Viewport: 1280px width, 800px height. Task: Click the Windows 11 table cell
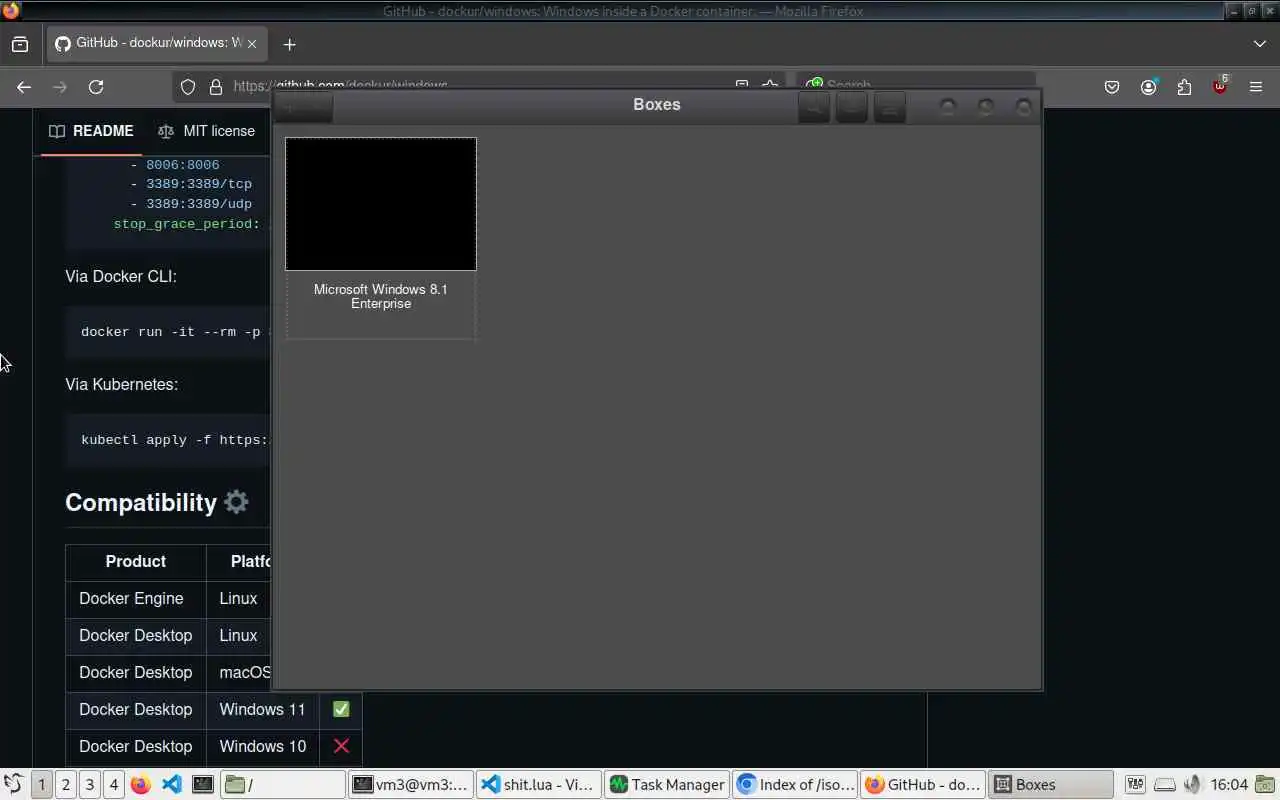(262, 709)
